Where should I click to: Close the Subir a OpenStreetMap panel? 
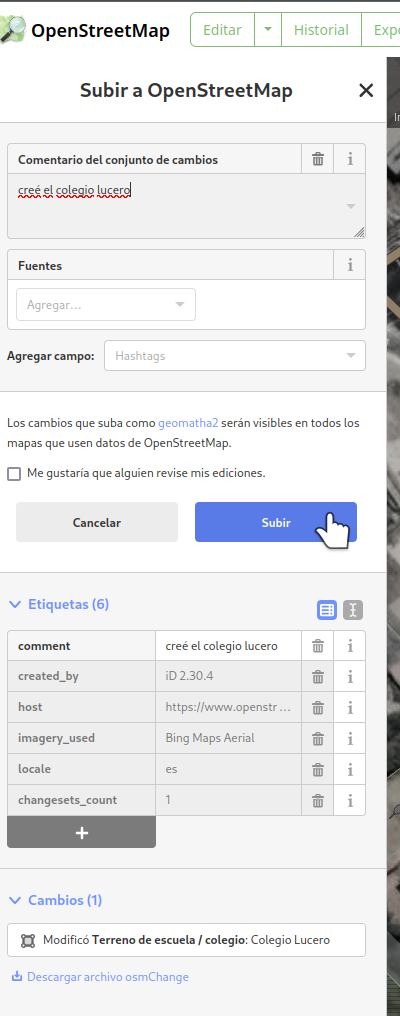366,91
